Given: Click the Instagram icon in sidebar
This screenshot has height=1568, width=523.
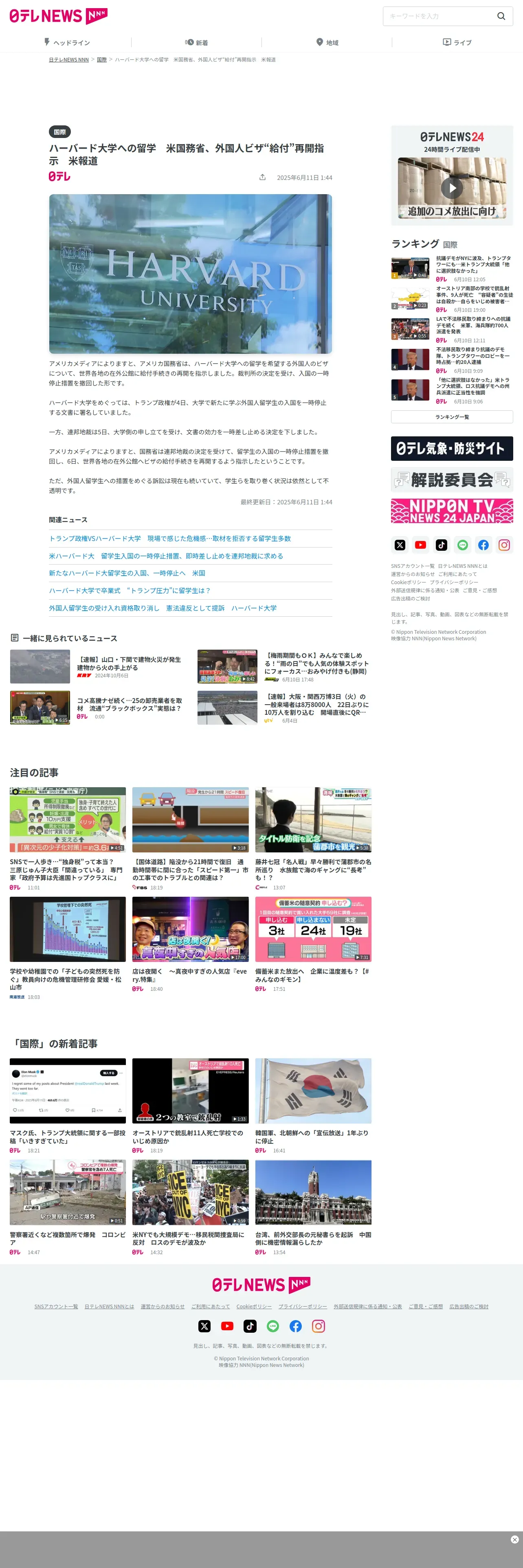Looking at the screenshot, I should (x=504, y=545).
